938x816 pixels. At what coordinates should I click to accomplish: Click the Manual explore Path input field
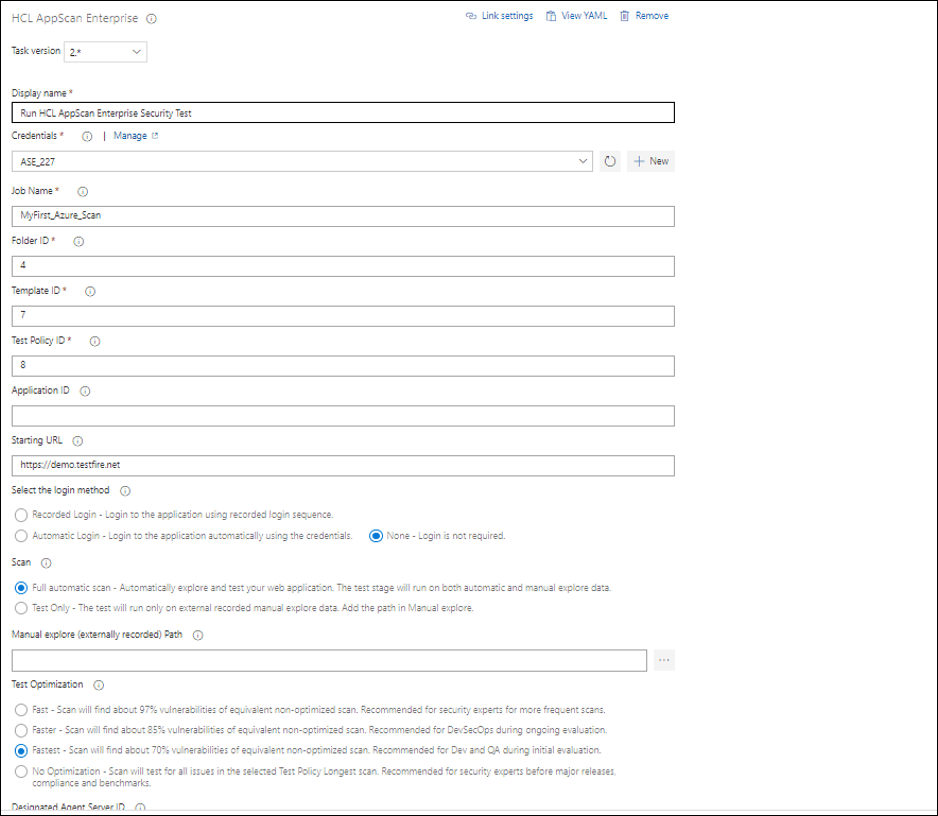[x=329, y=660]
